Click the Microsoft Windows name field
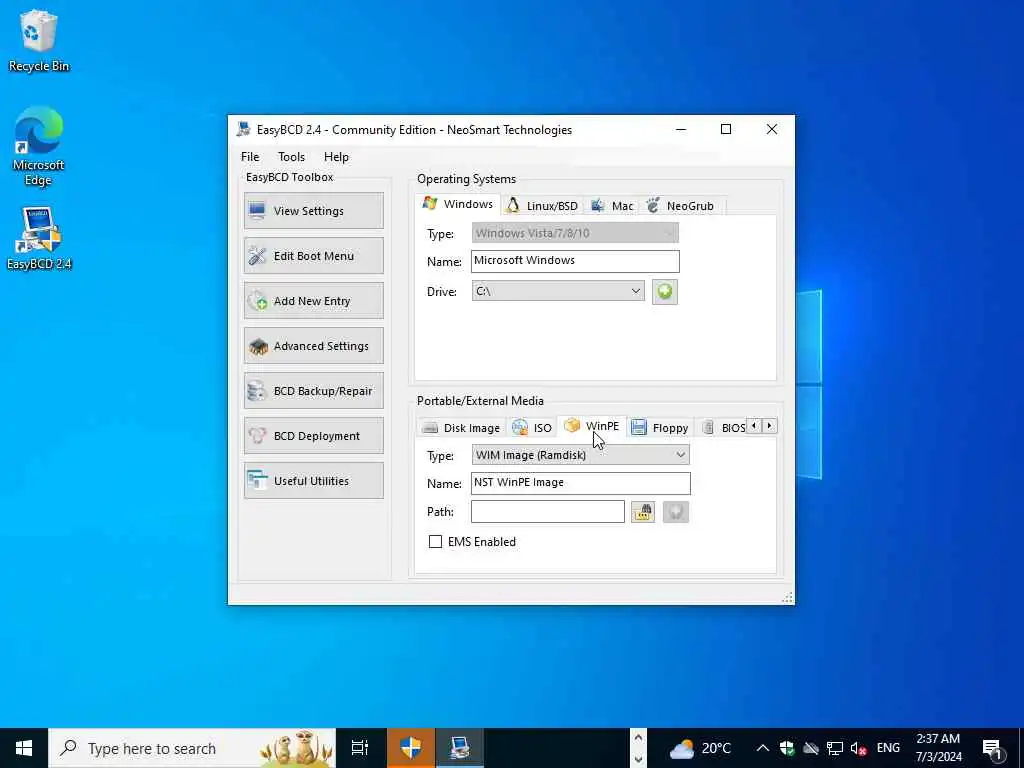The image size is (1024, 768). (575, 261)
